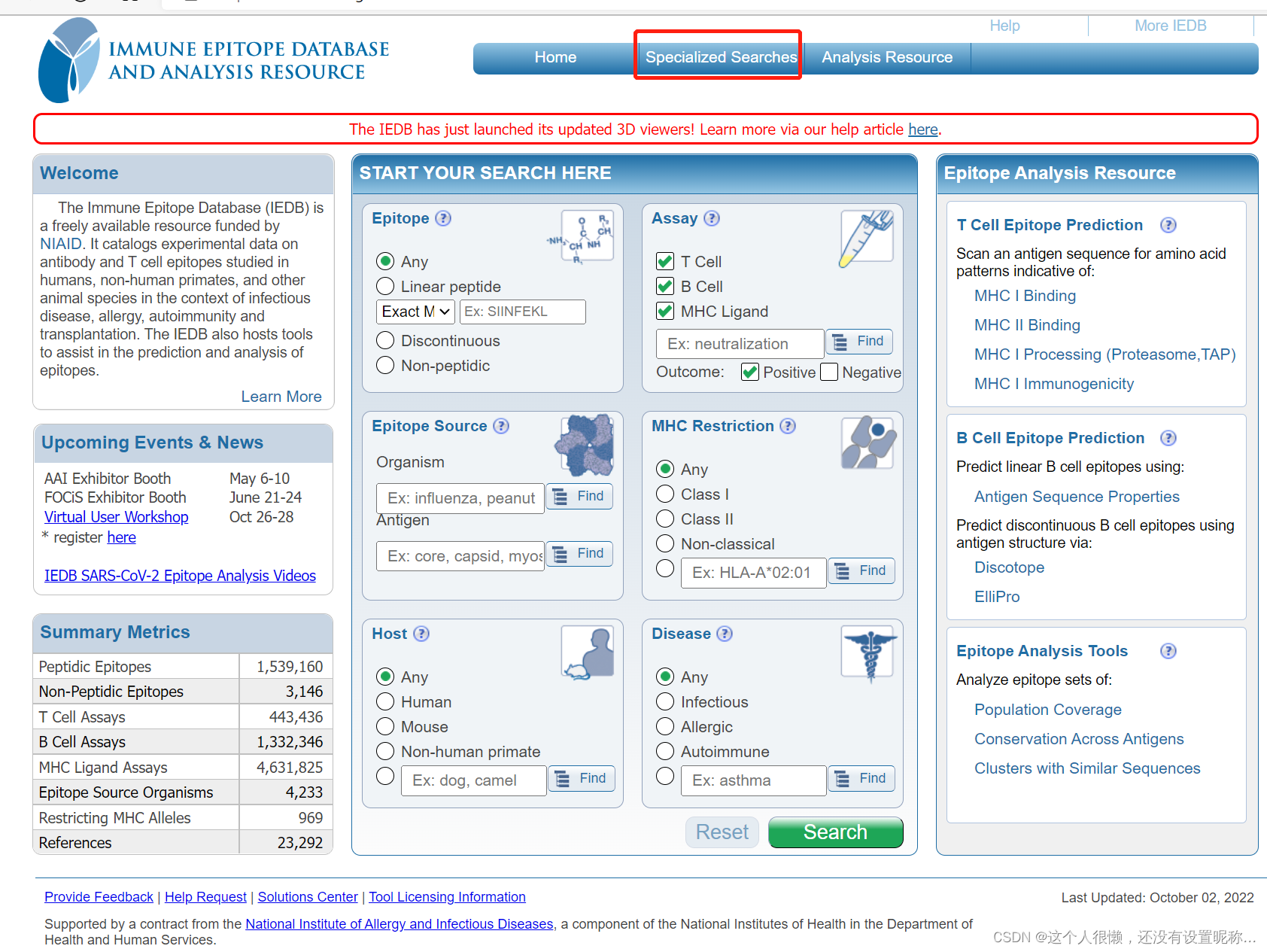This screenshot has height=952, width=1267.
Task: Click Find button beside assay neutralization field
Action: (859, 342)
